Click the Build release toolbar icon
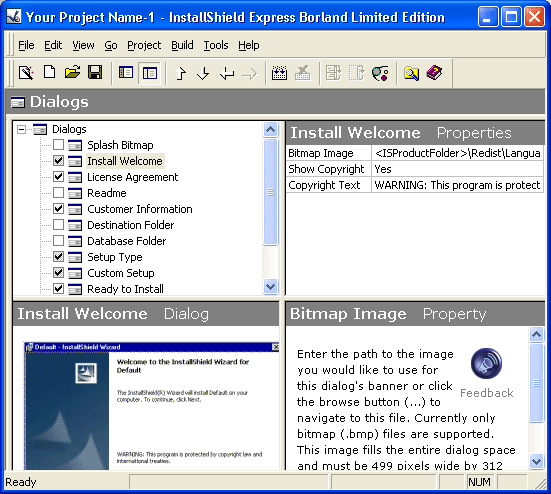Image resolution: width=551 pixels, height=494 pixels. click(x=279, y=73)
